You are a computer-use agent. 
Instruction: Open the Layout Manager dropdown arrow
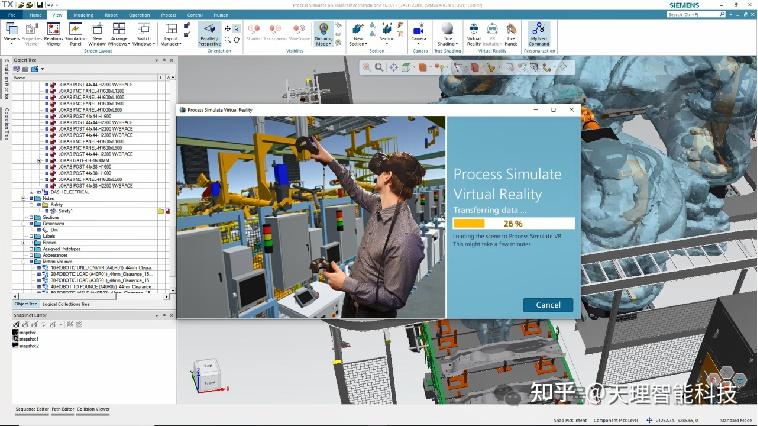pyautogui.click(x=179, y=44)
